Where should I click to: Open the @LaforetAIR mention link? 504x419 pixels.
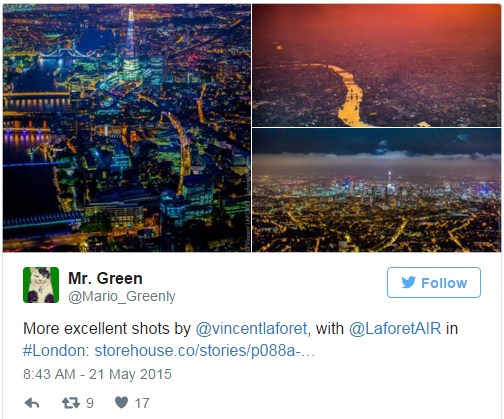tap(395, 329)
